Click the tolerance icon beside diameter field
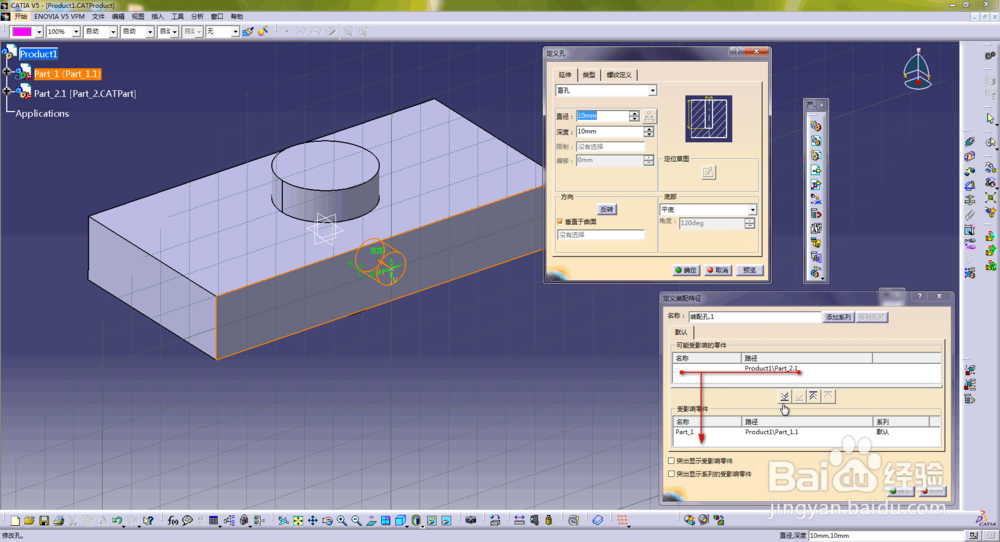This screenshot has width=1000, height=542. 649,116
